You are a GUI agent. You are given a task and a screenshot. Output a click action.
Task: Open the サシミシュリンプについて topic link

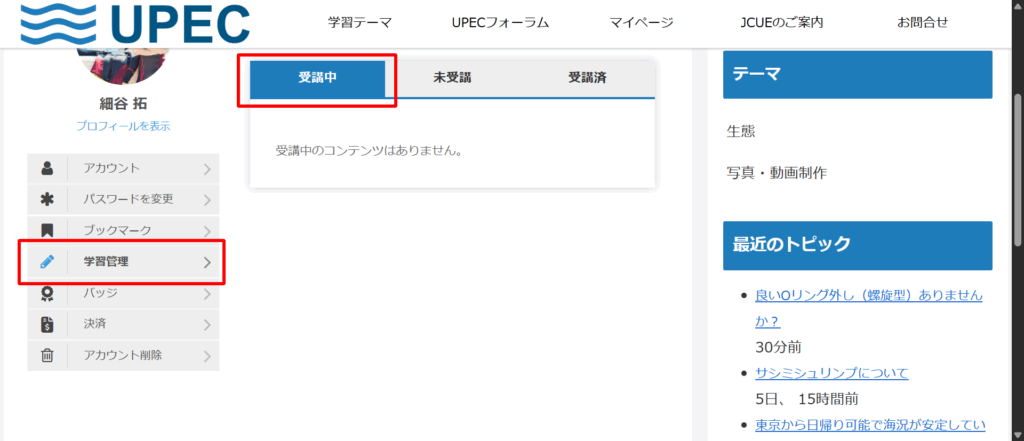point(832,373)
